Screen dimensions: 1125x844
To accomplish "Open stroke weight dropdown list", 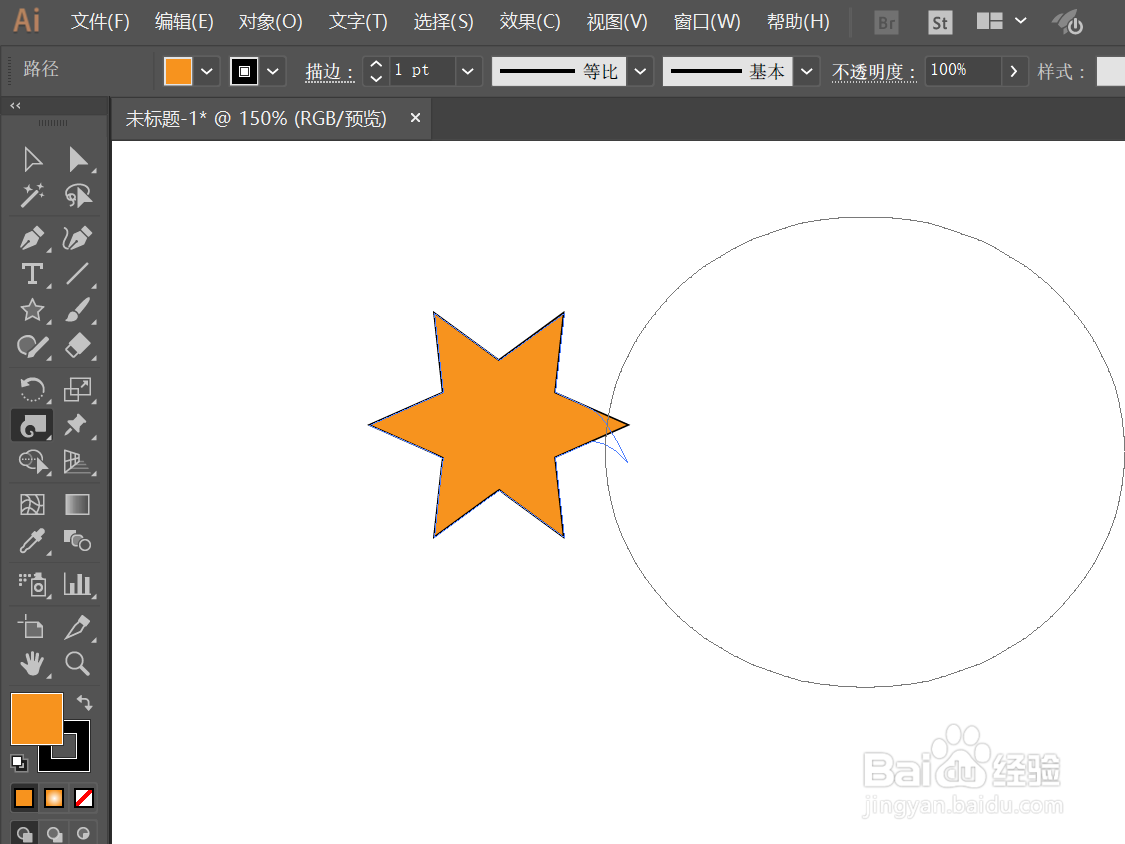I will pyautogui.click(x=468, y=71).
